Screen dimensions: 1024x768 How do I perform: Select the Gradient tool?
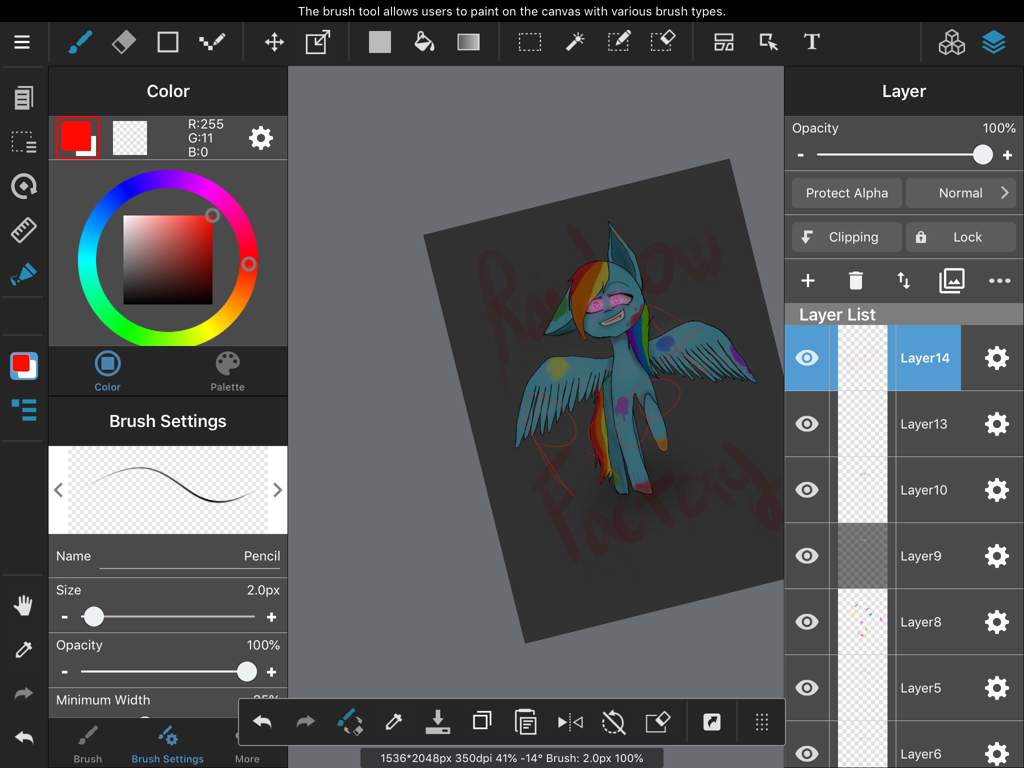point(468,42)
